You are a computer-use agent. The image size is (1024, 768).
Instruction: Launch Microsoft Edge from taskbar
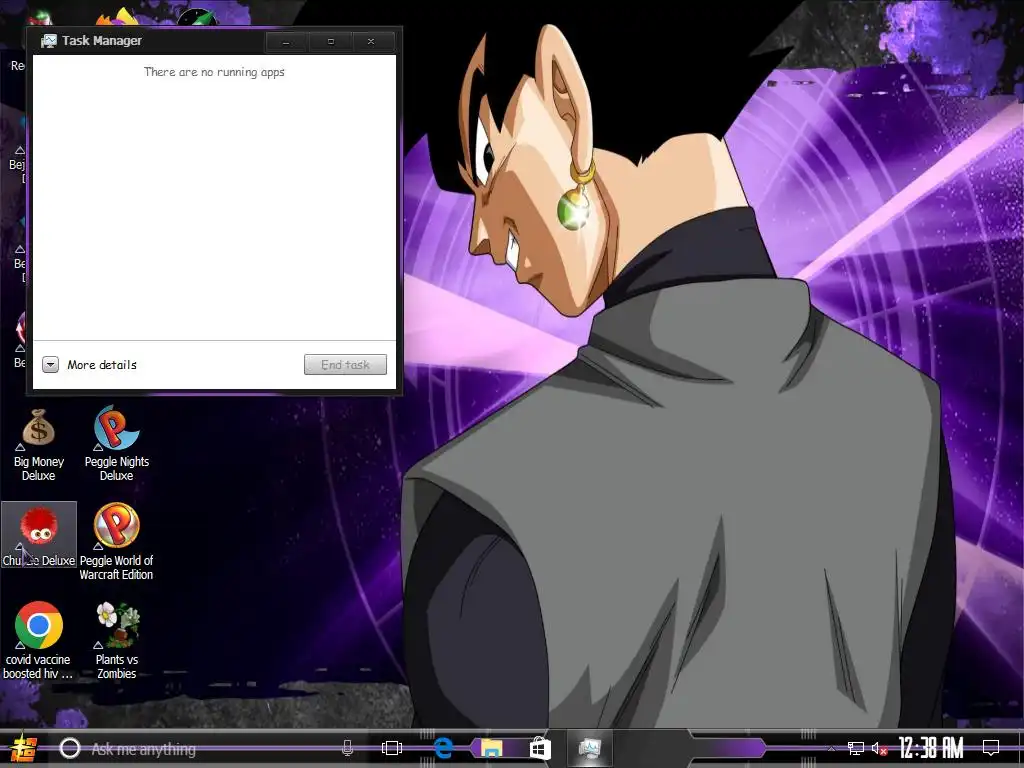tap(443, 748)
